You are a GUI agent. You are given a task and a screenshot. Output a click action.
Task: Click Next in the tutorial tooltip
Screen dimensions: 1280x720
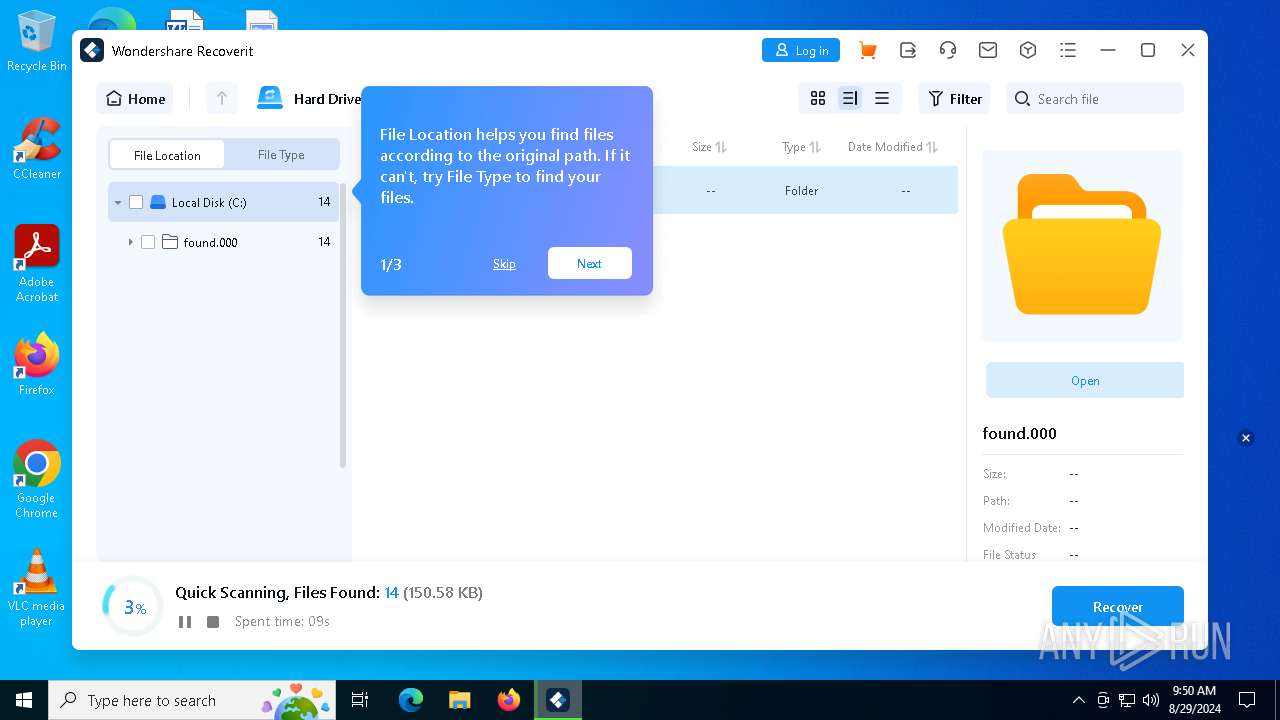[x=590, y=263]
